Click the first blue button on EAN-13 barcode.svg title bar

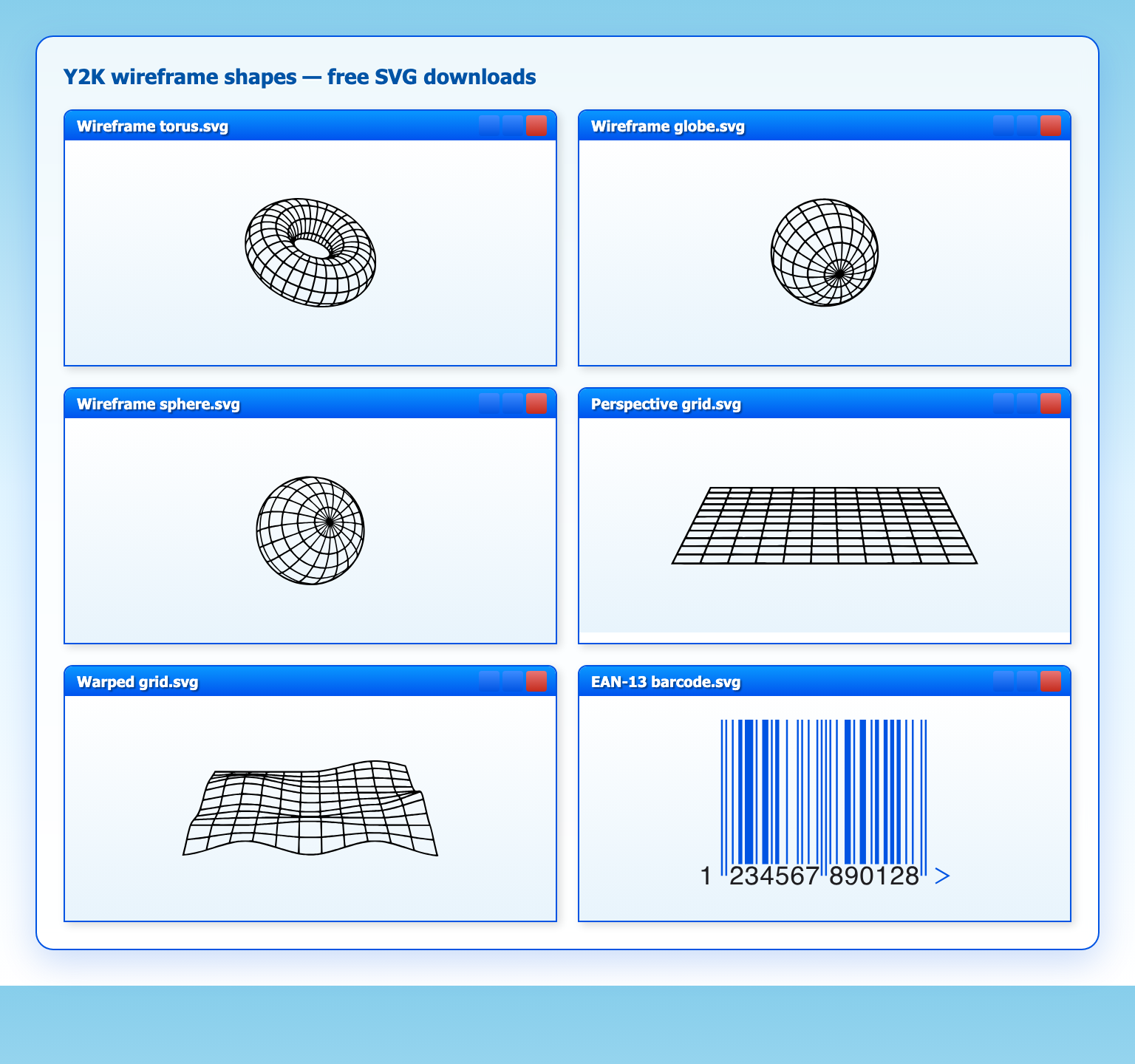[1003, 681]
